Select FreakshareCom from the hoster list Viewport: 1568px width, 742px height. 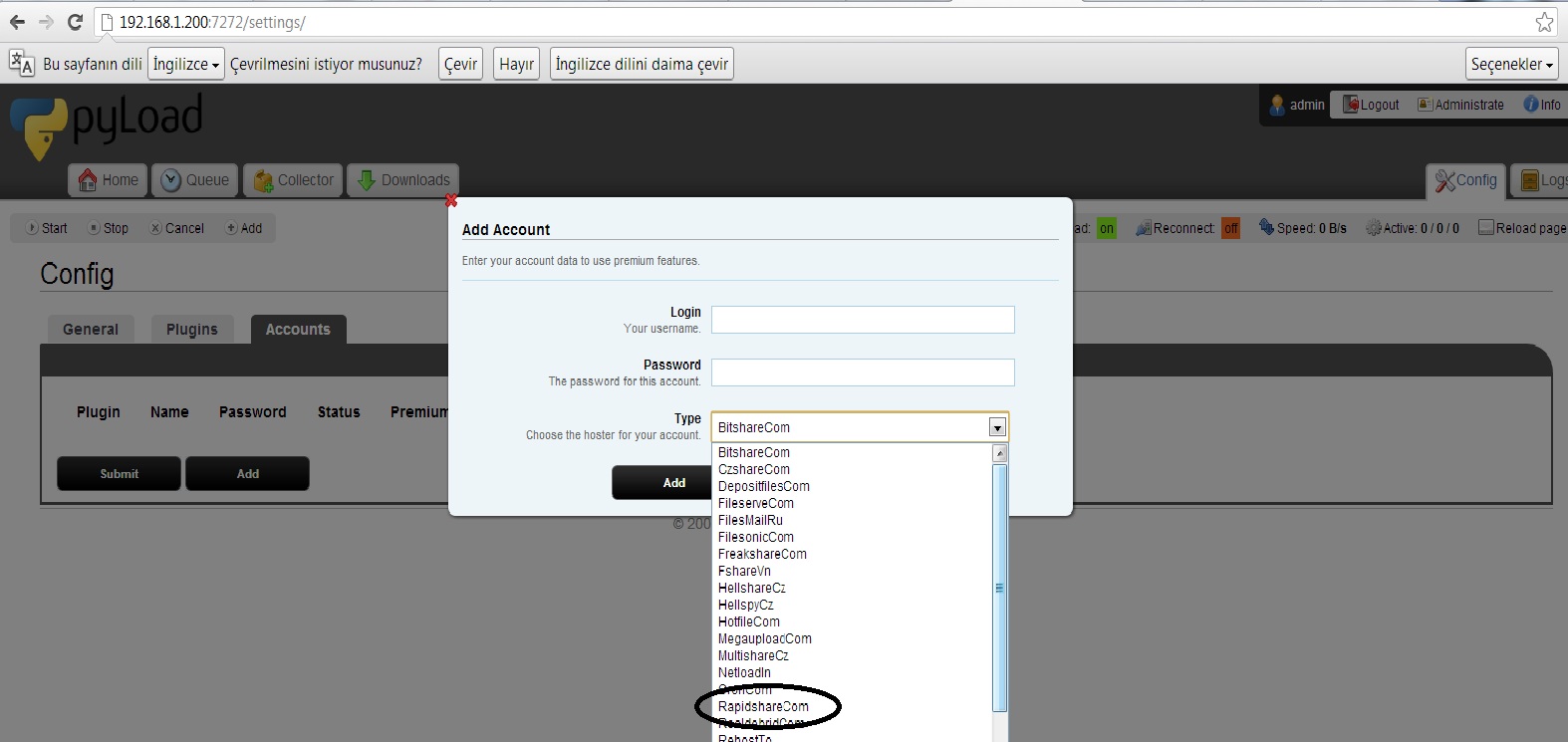pyautogui.click(x=853, y=554)
